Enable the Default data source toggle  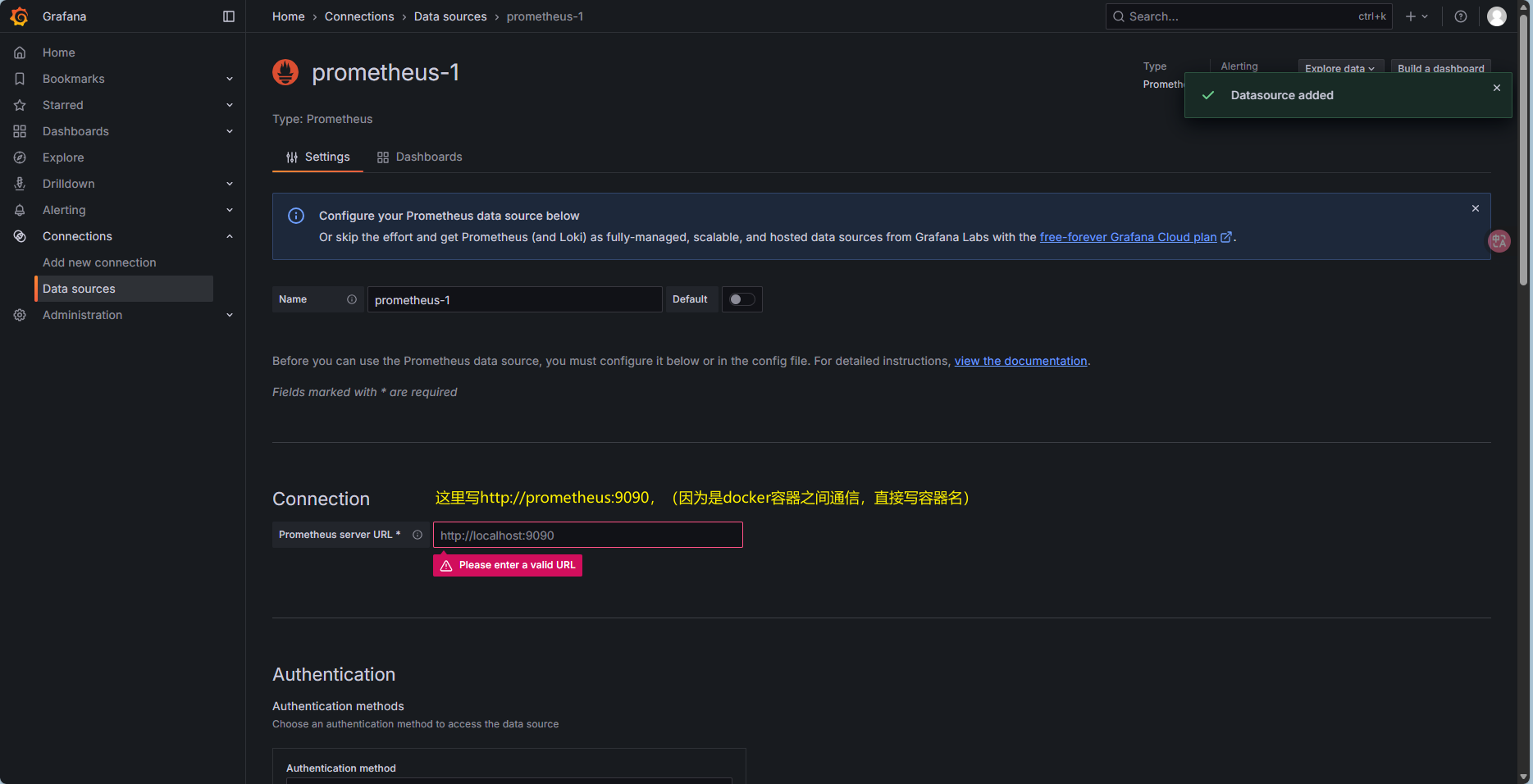pos(741,299)
